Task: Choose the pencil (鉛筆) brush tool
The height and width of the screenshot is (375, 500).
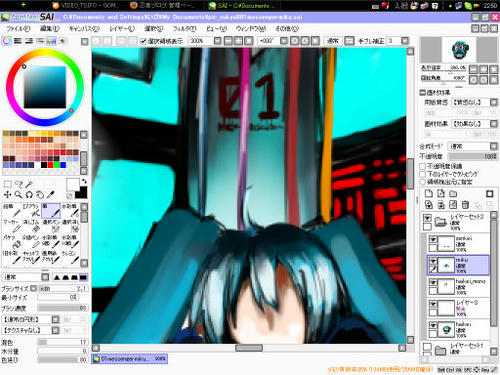Action: click(x=12, y=211)
